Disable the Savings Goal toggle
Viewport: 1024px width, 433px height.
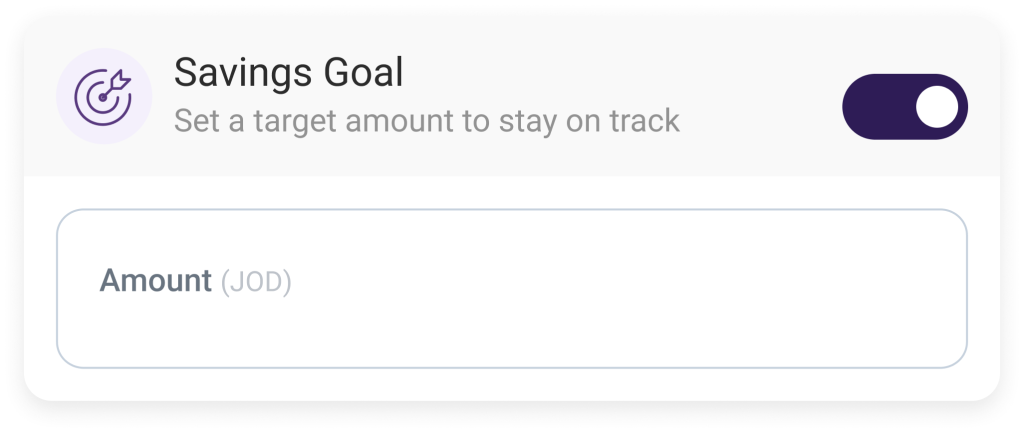coord(905,106)
